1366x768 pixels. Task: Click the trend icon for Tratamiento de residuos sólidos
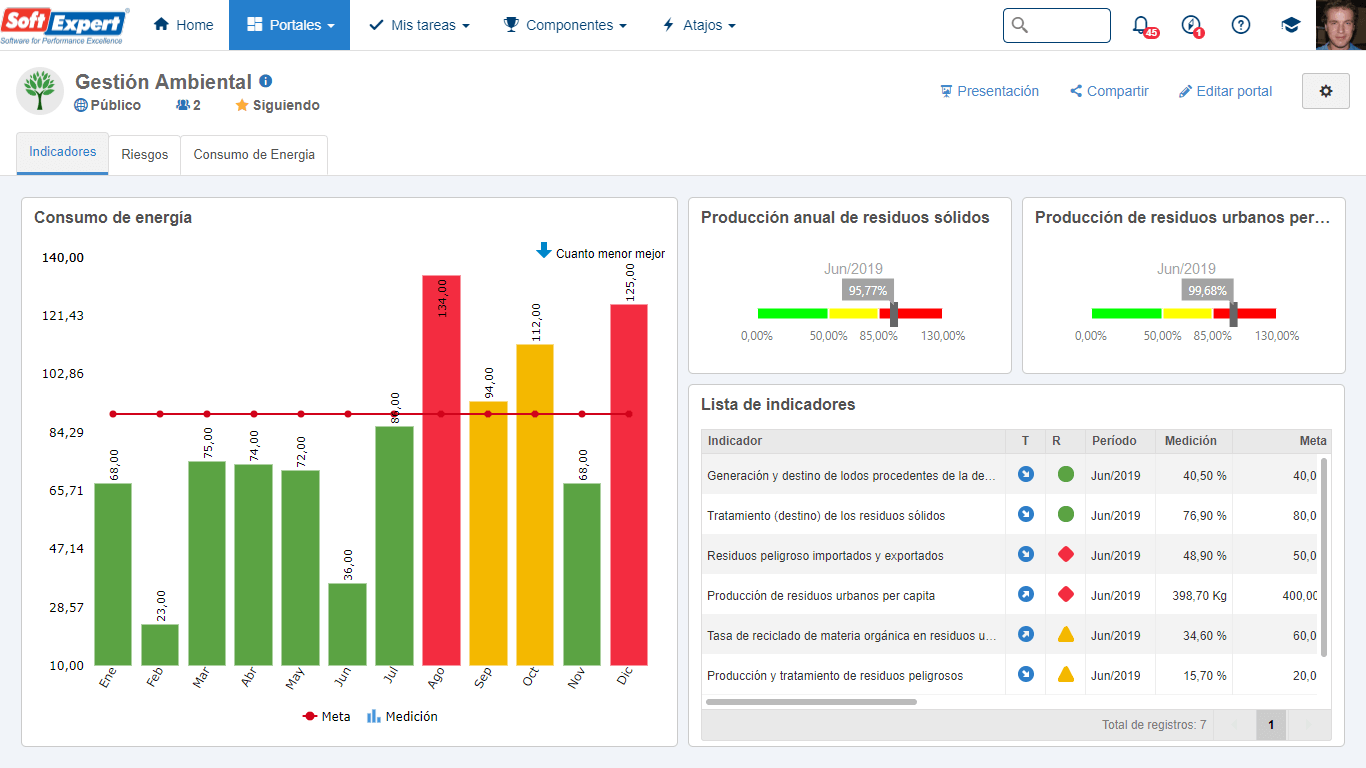click(1025, 514)
